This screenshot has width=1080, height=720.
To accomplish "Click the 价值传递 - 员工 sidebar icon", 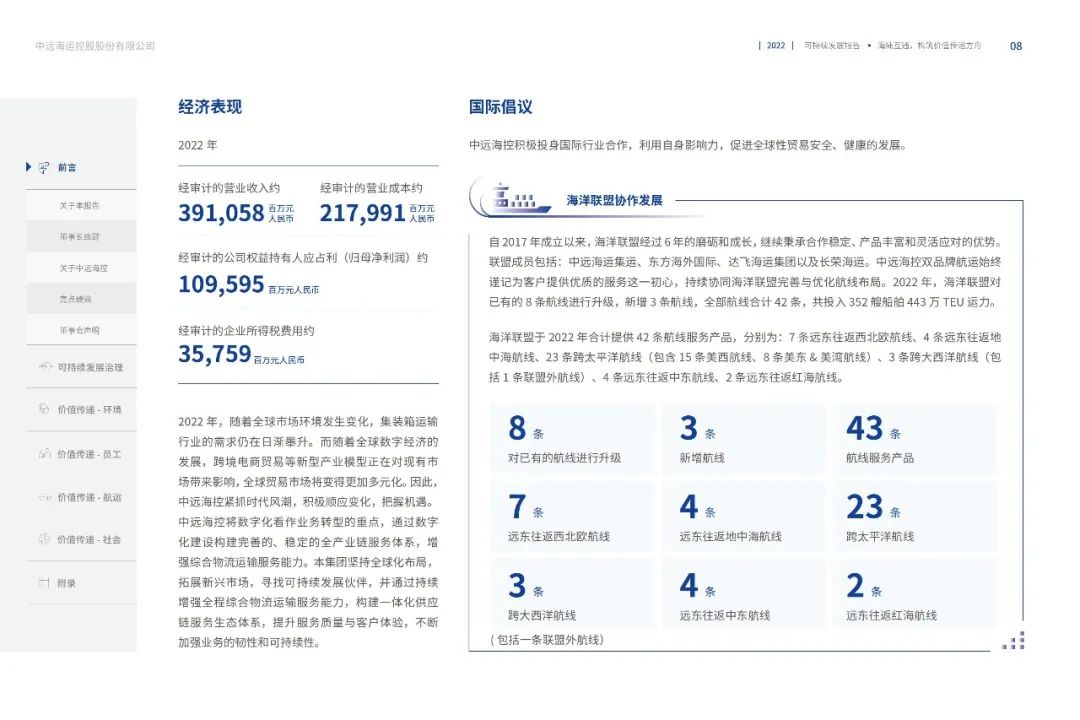I will 45,453.
